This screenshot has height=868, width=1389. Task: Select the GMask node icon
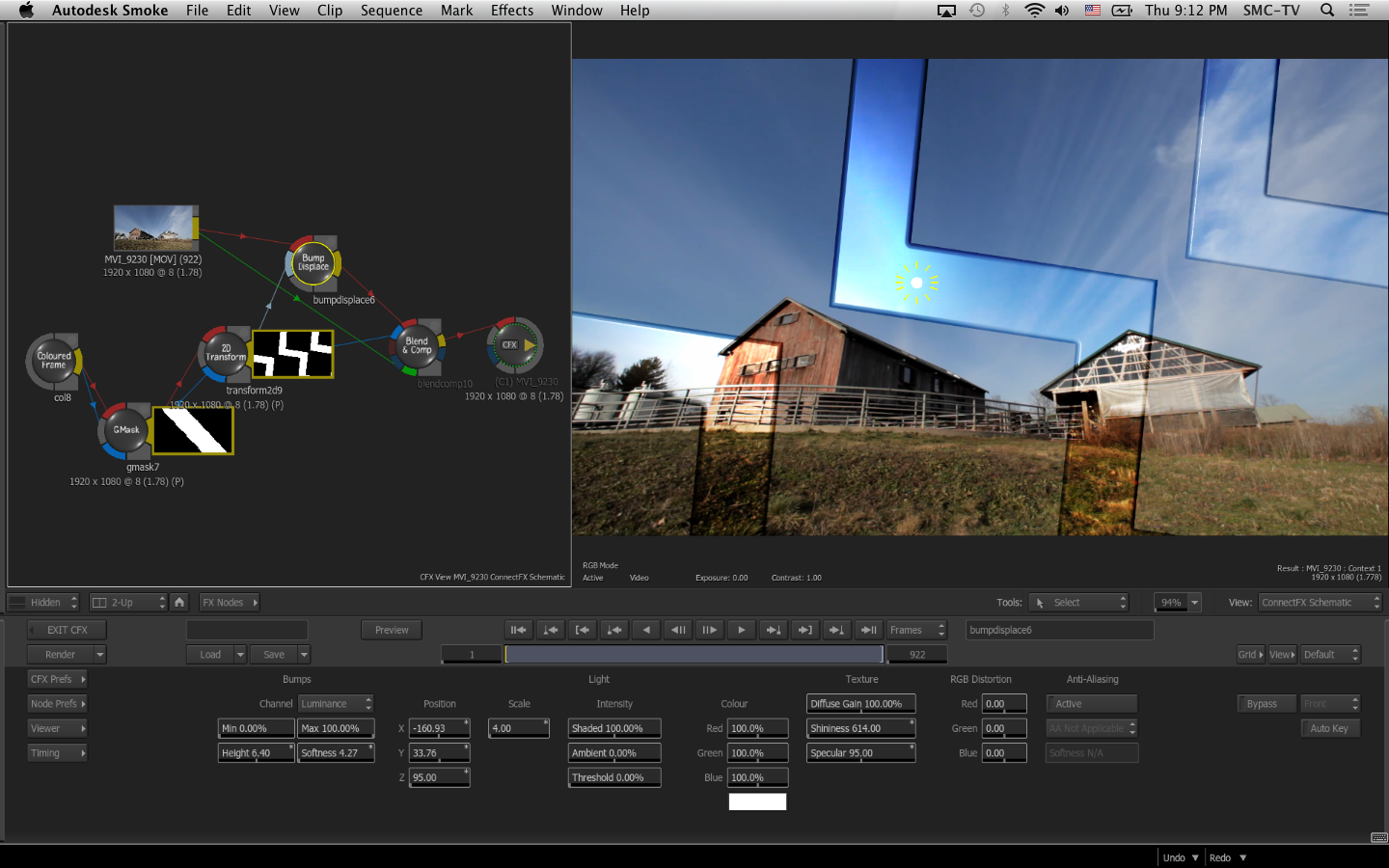click(x=126, y=430)
